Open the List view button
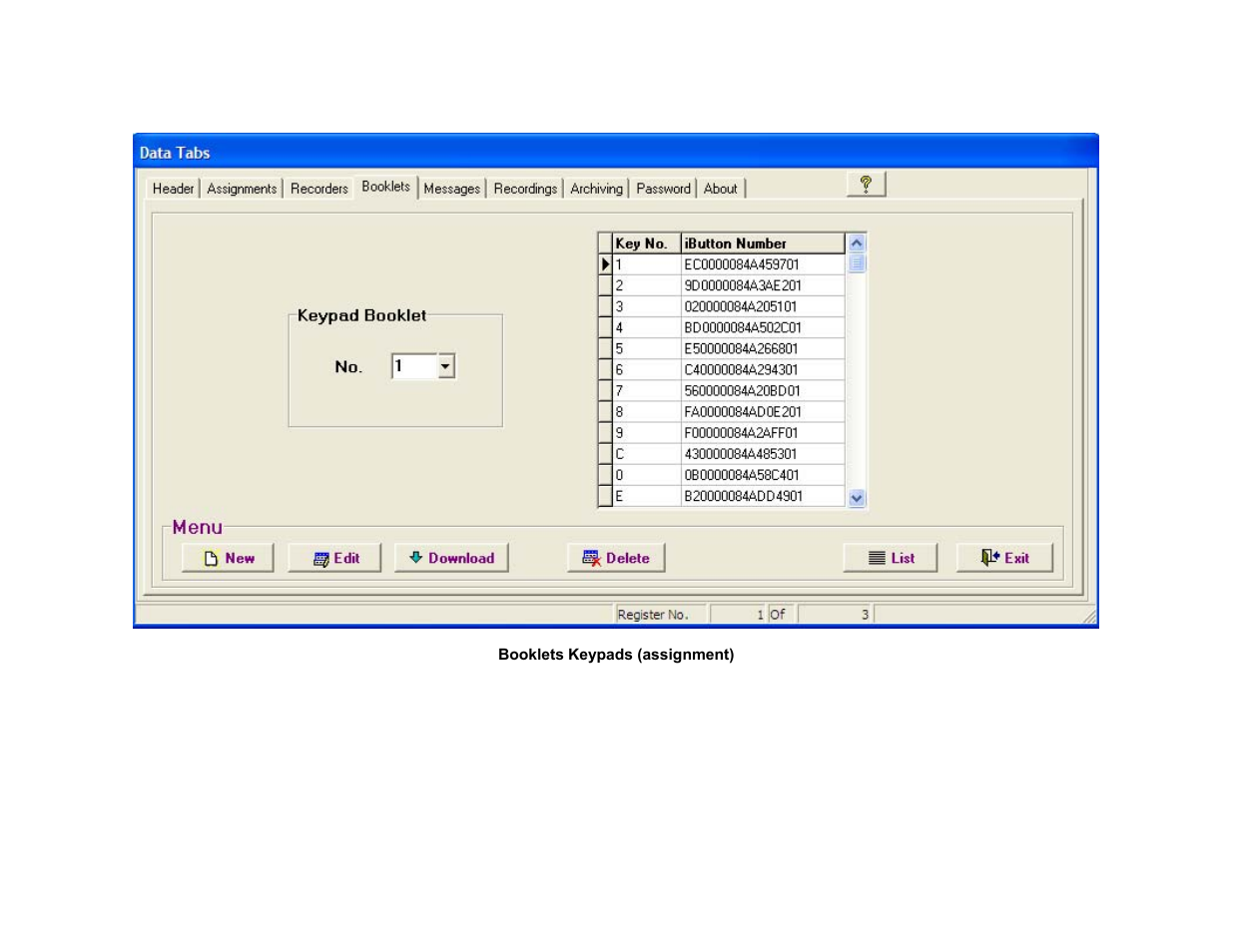 pos(890,558)
